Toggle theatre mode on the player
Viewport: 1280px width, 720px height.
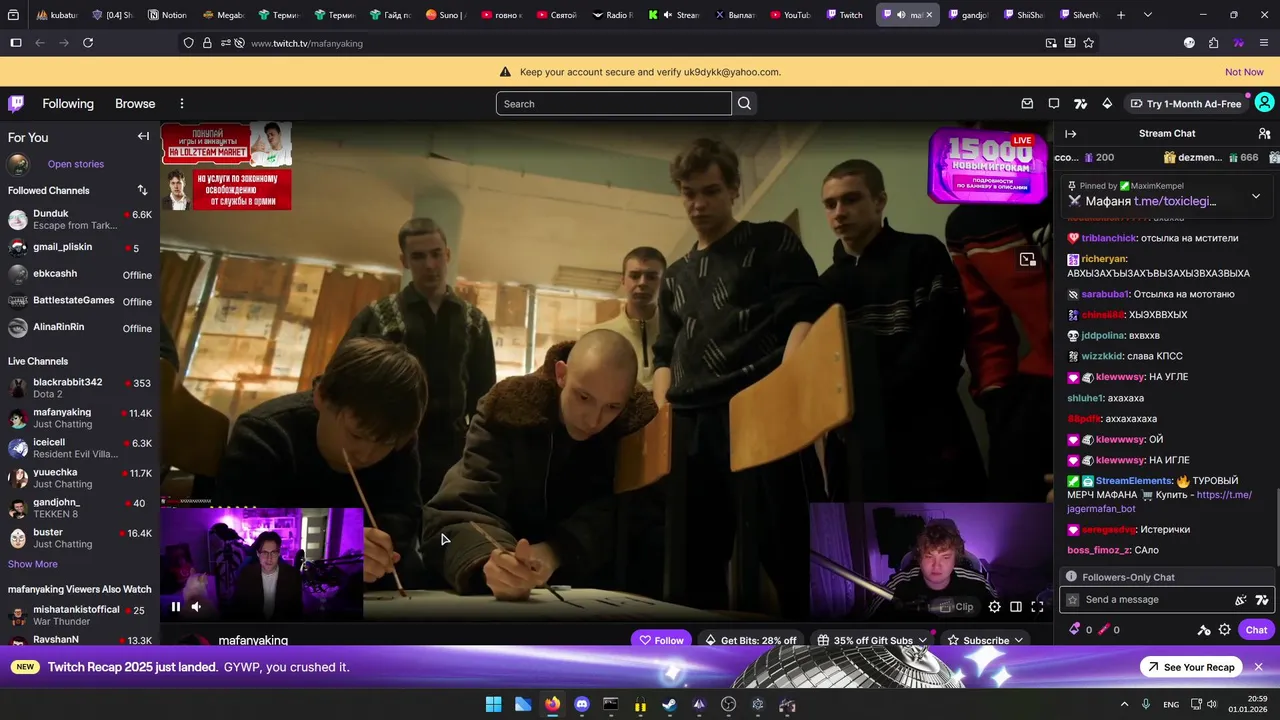[x=1015, y=606]
